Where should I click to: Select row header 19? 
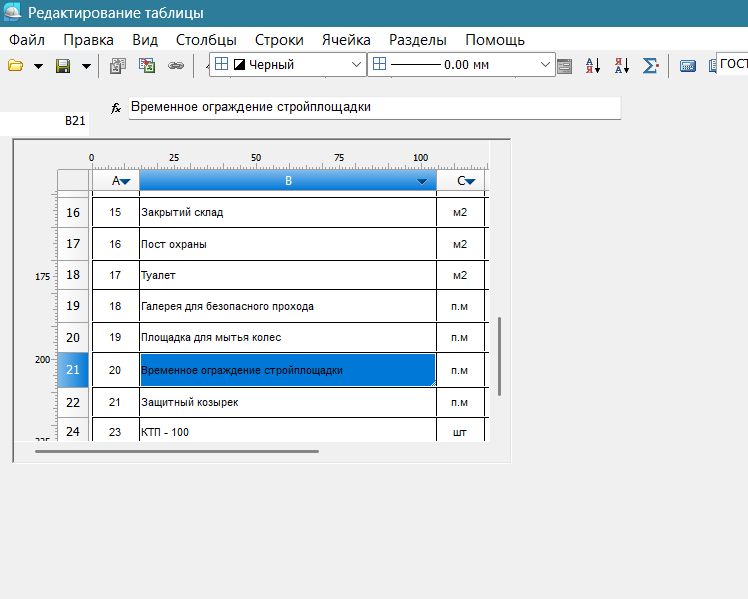pyautogui.click(x=73, y=306)
